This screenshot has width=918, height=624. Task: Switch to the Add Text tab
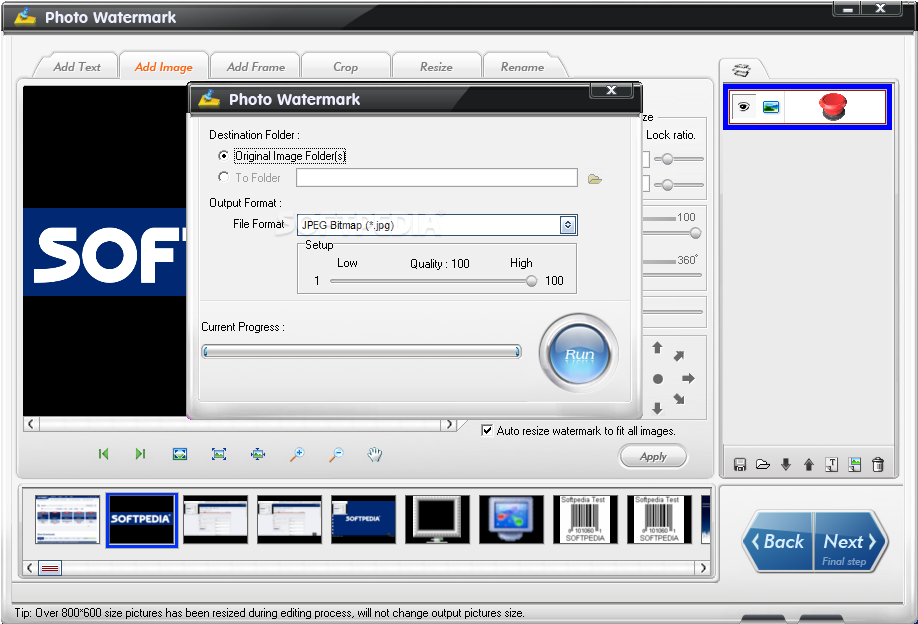pos(77,67)
